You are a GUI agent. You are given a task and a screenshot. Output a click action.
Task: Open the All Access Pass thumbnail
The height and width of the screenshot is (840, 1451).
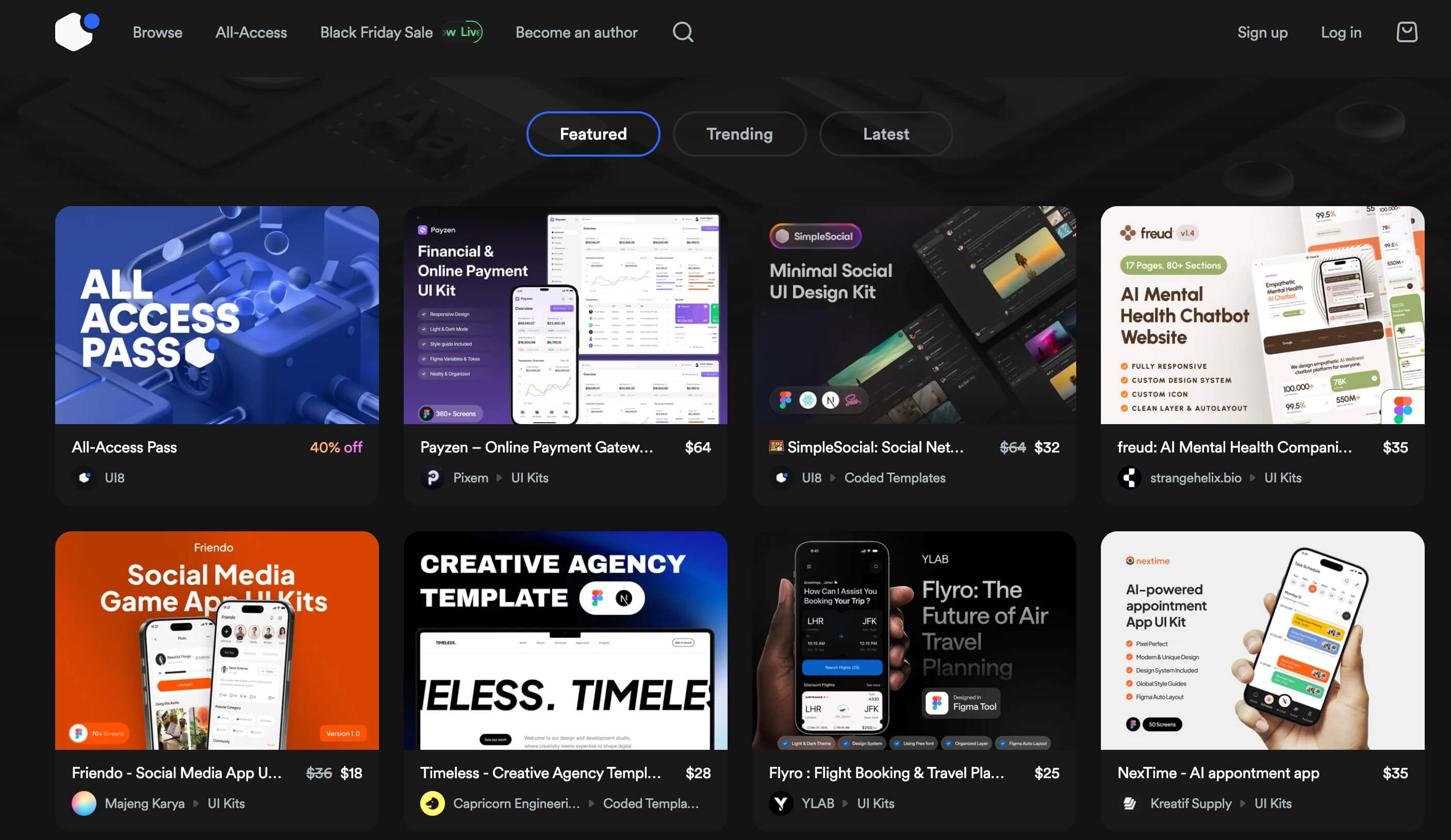[217, 315]
